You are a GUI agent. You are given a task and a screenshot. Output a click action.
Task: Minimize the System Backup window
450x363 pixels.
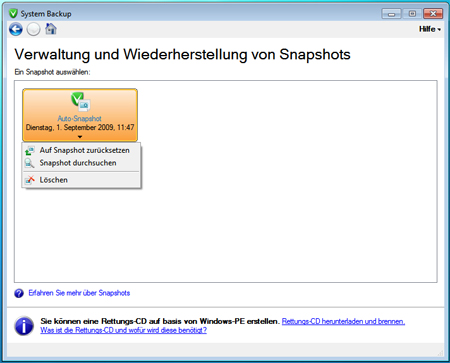(x=391, y=14)
